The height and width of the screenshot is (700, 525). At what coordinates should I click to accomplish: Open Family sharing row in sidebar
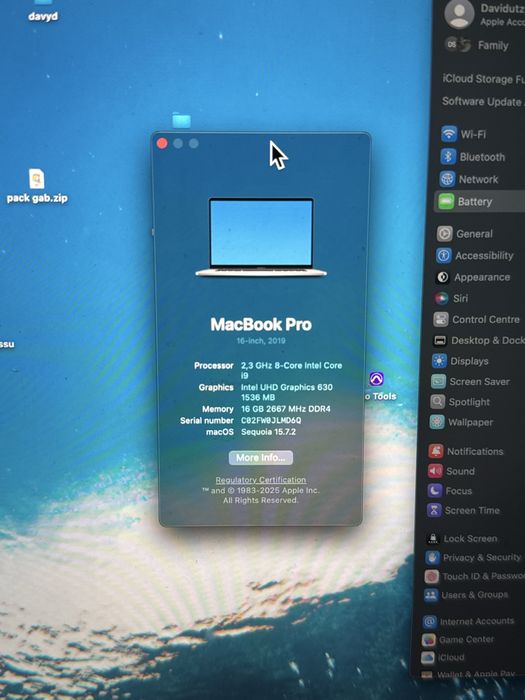coord(484,45)
